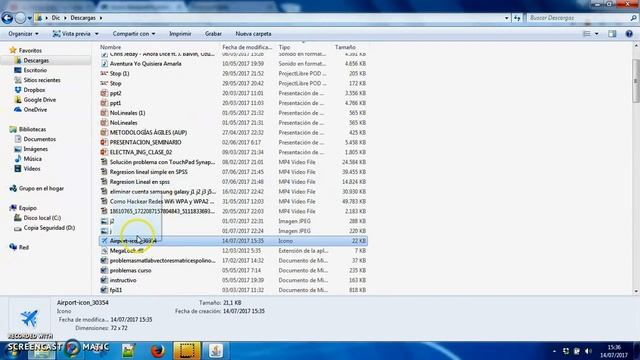
Task: Open OneDrive in the sidebar
Action: click(x=35, y=109)
